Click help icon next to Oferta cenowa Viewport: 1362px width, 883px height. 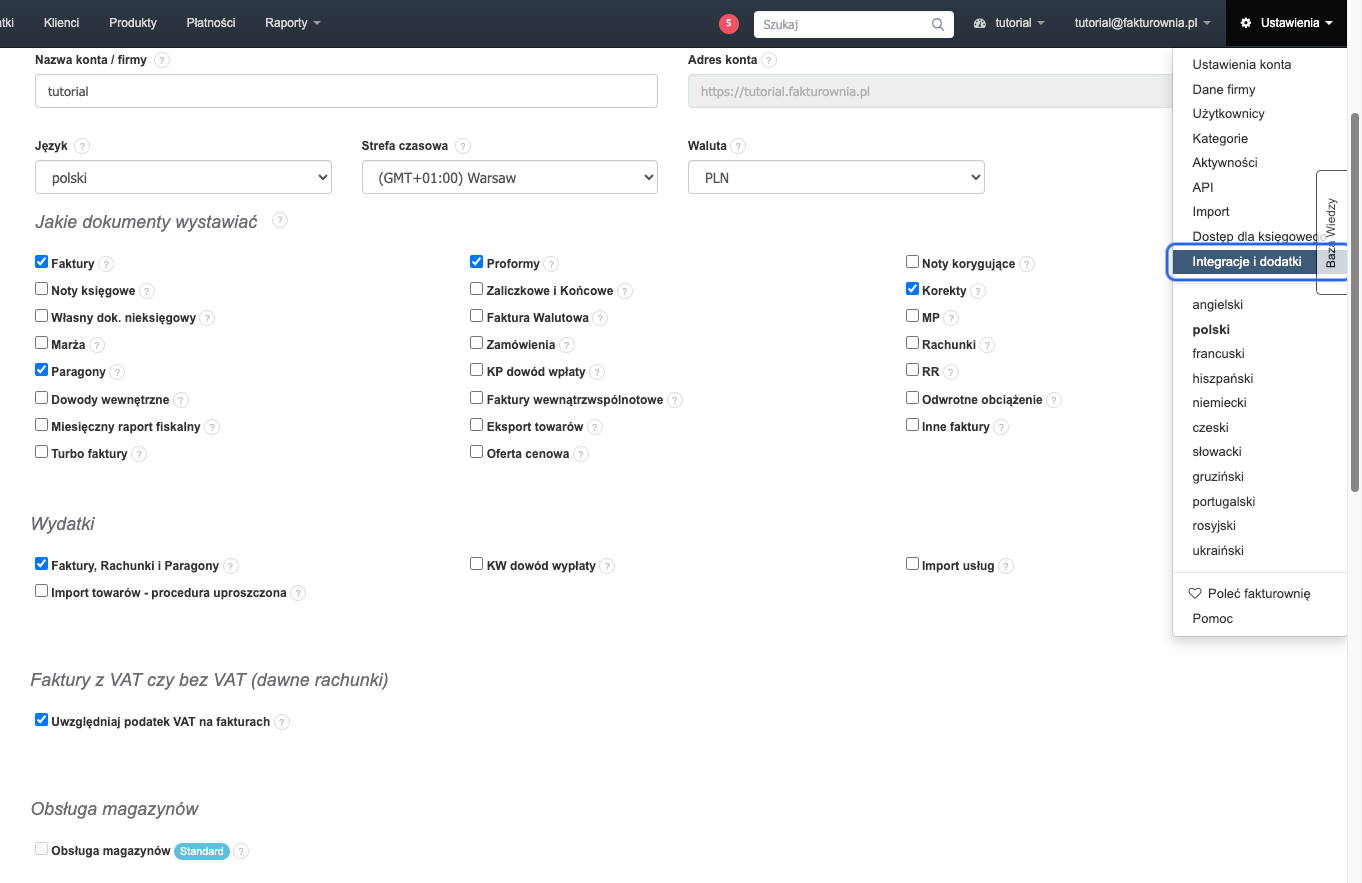pos(581,454)
